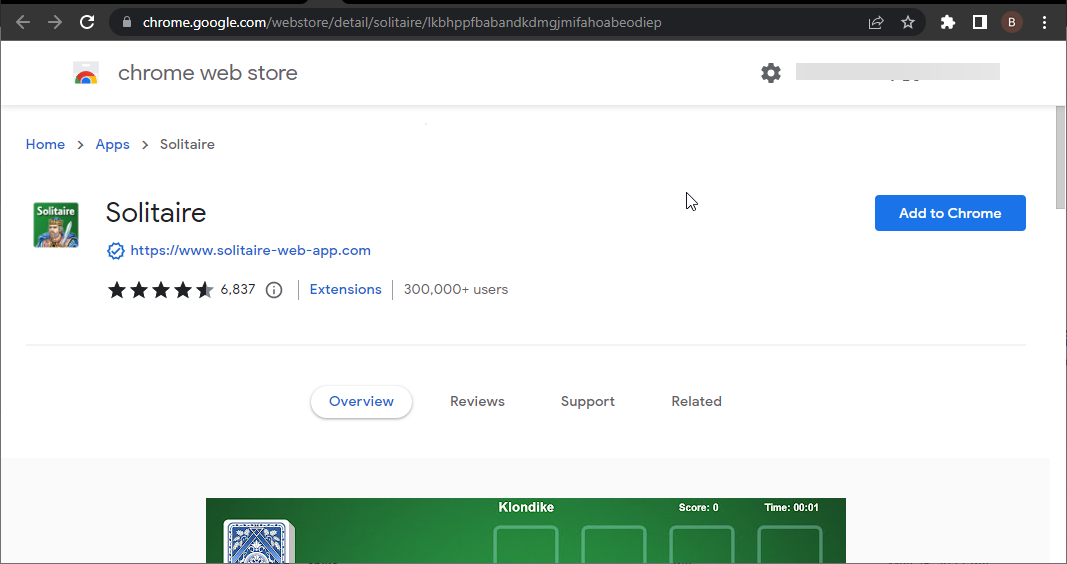Click the share page icon in address bar

click(876, 22)
